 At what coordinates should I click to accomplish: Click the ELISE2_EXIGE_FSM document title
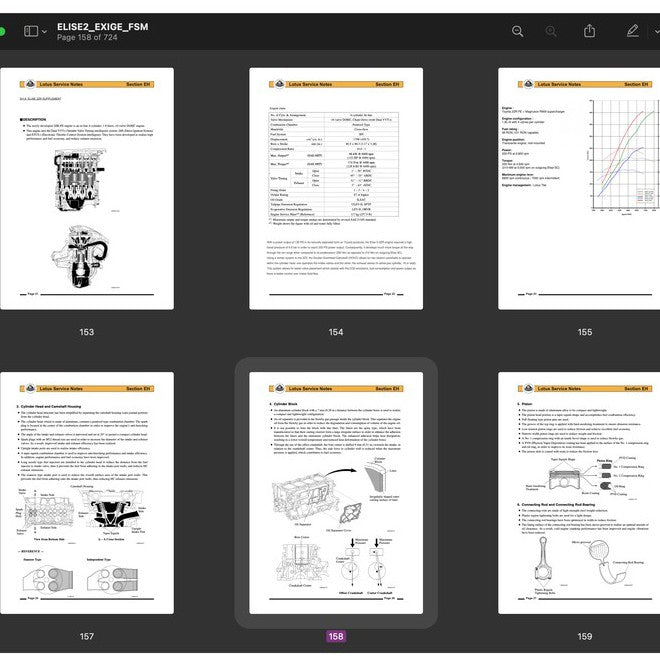(x=102, y=25)
